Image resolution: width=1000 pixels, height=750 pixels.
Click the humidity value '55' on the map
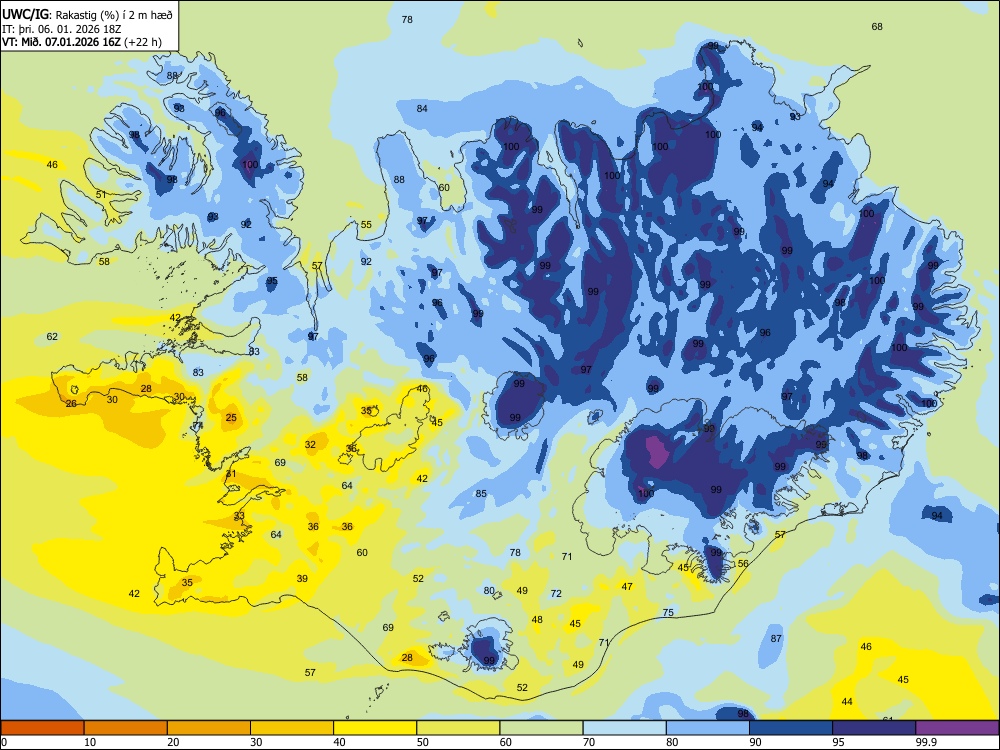click(366, 224)
